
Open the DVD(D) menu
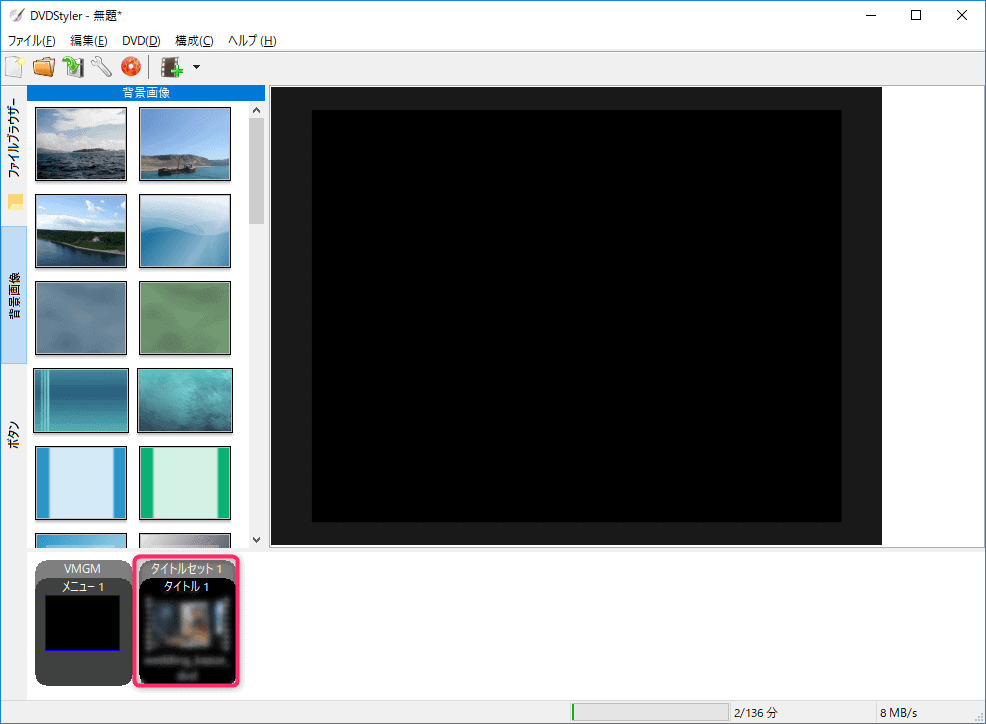tap(141, 41)
